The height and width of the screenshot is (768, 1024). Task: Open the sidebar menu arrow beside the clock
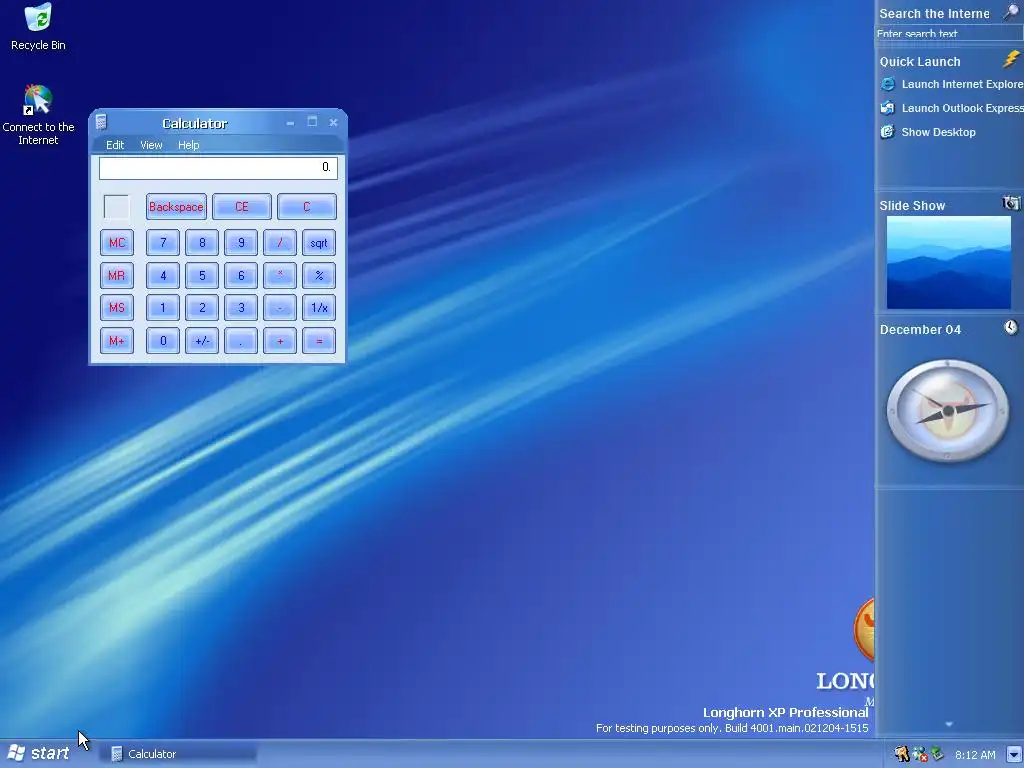pyautogui.click(x=1014, y=754)
